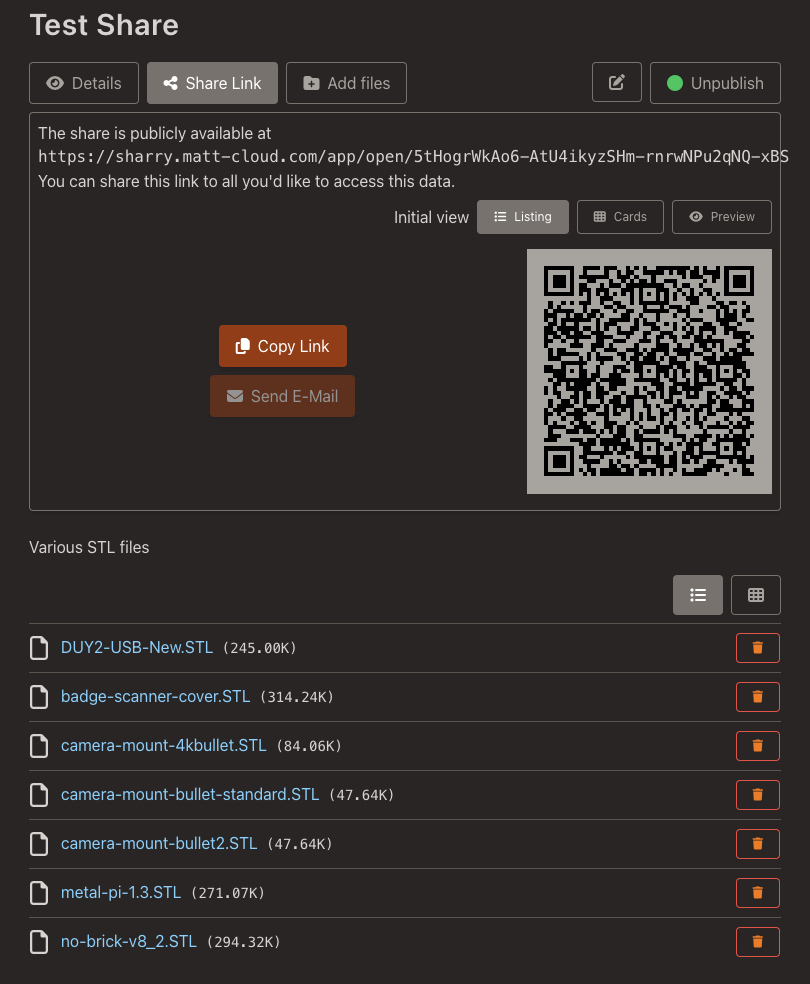This screenshot has height=984, width=810.
Task: Click the Send E-Mail button
Action: pyautogui.click(x=282, y=396)
